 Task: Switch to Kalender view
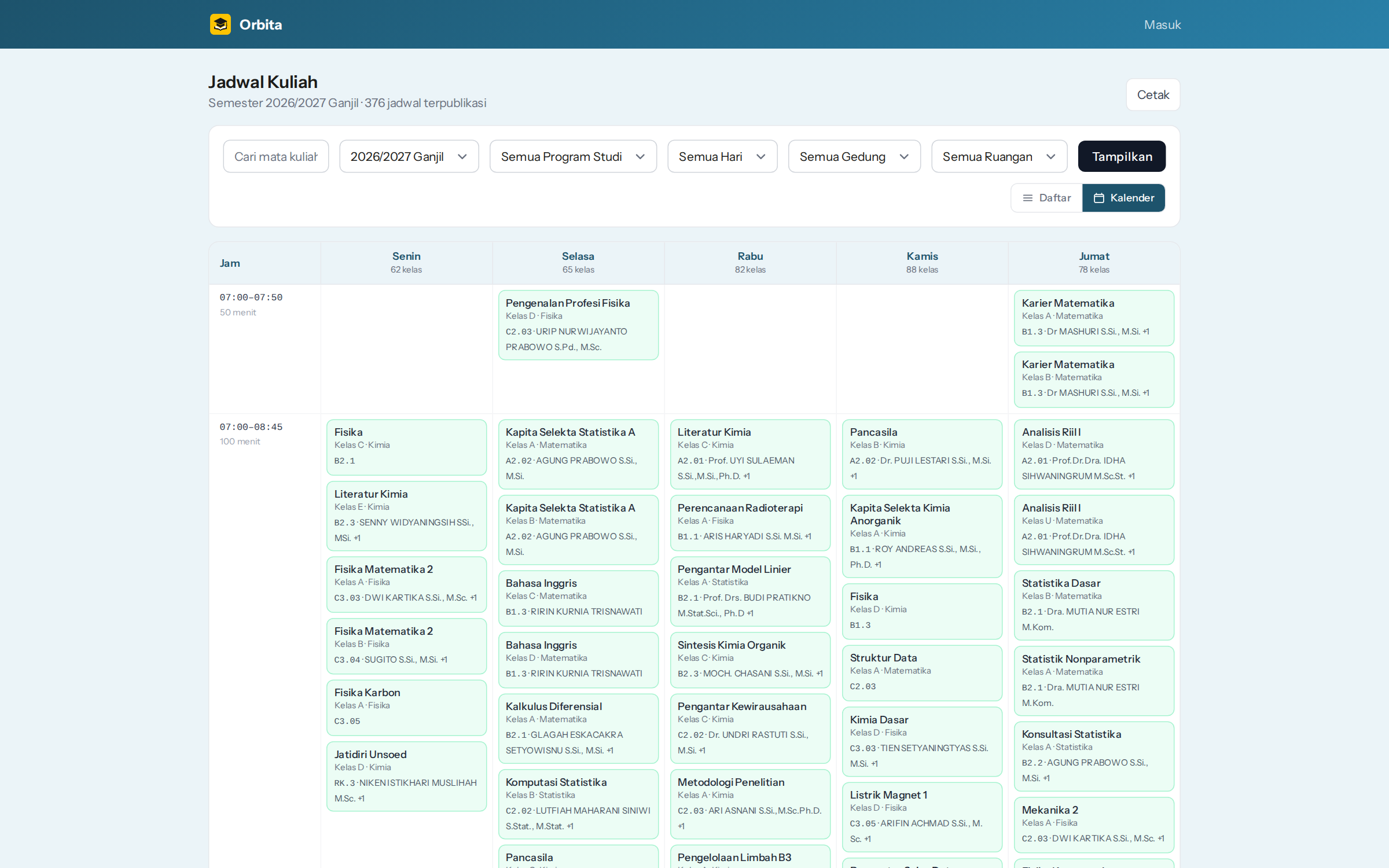click(1123, 198)
